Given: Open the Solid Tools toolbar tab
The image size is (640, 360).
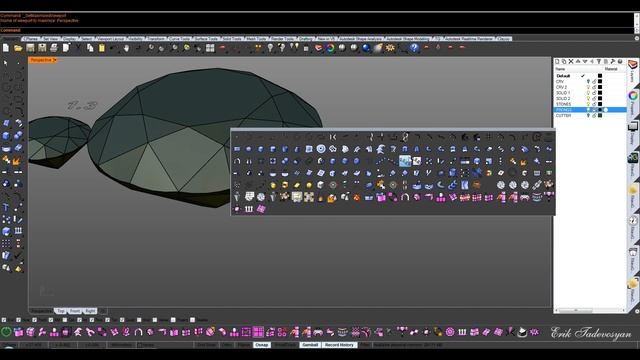Looking at the screenshot, I should click(232, 38).
